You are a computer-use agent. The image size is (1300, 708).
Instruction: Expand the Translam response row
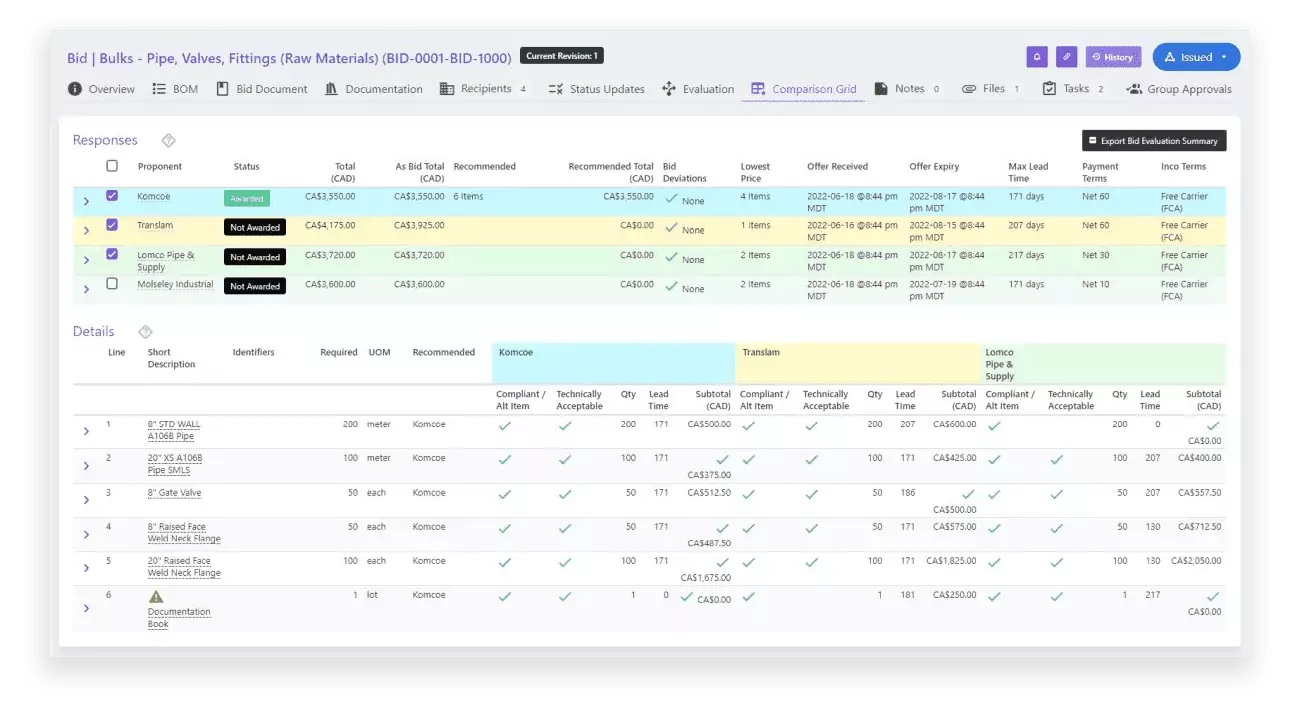coord(86,231)
